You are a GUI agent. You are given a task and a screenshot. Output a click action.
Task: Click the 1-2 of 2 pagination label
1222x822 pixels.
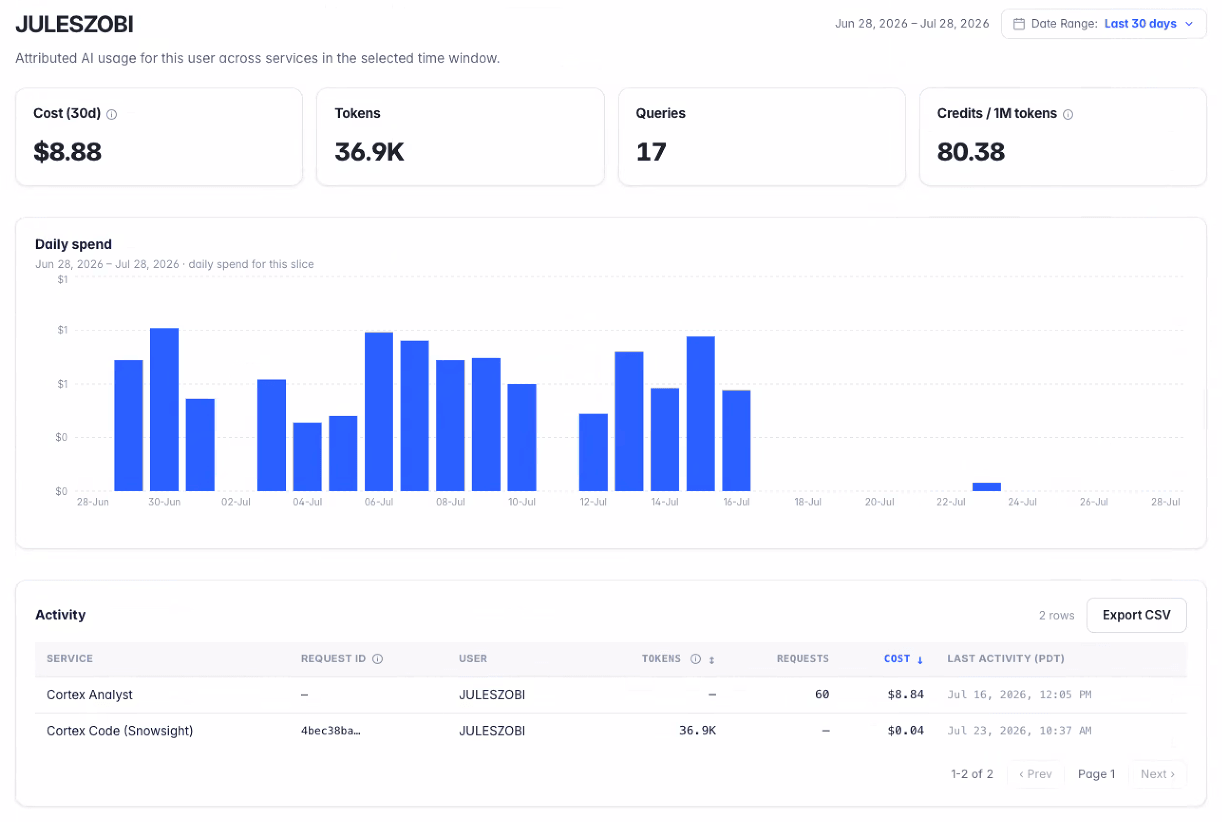coord(972,774)
